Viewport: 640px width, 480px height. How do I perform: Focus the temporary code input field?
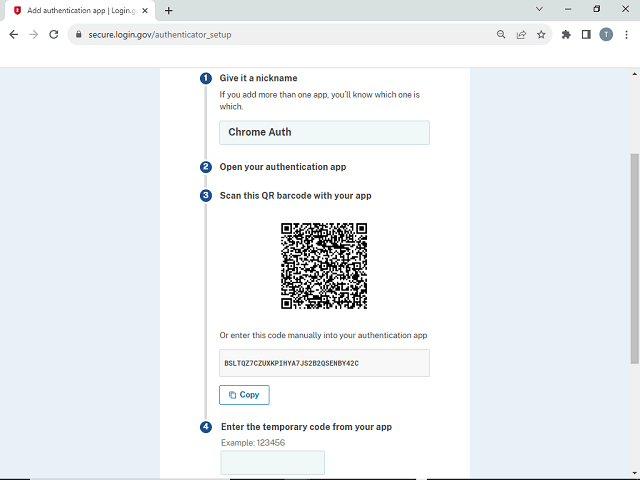coord(273,463)
